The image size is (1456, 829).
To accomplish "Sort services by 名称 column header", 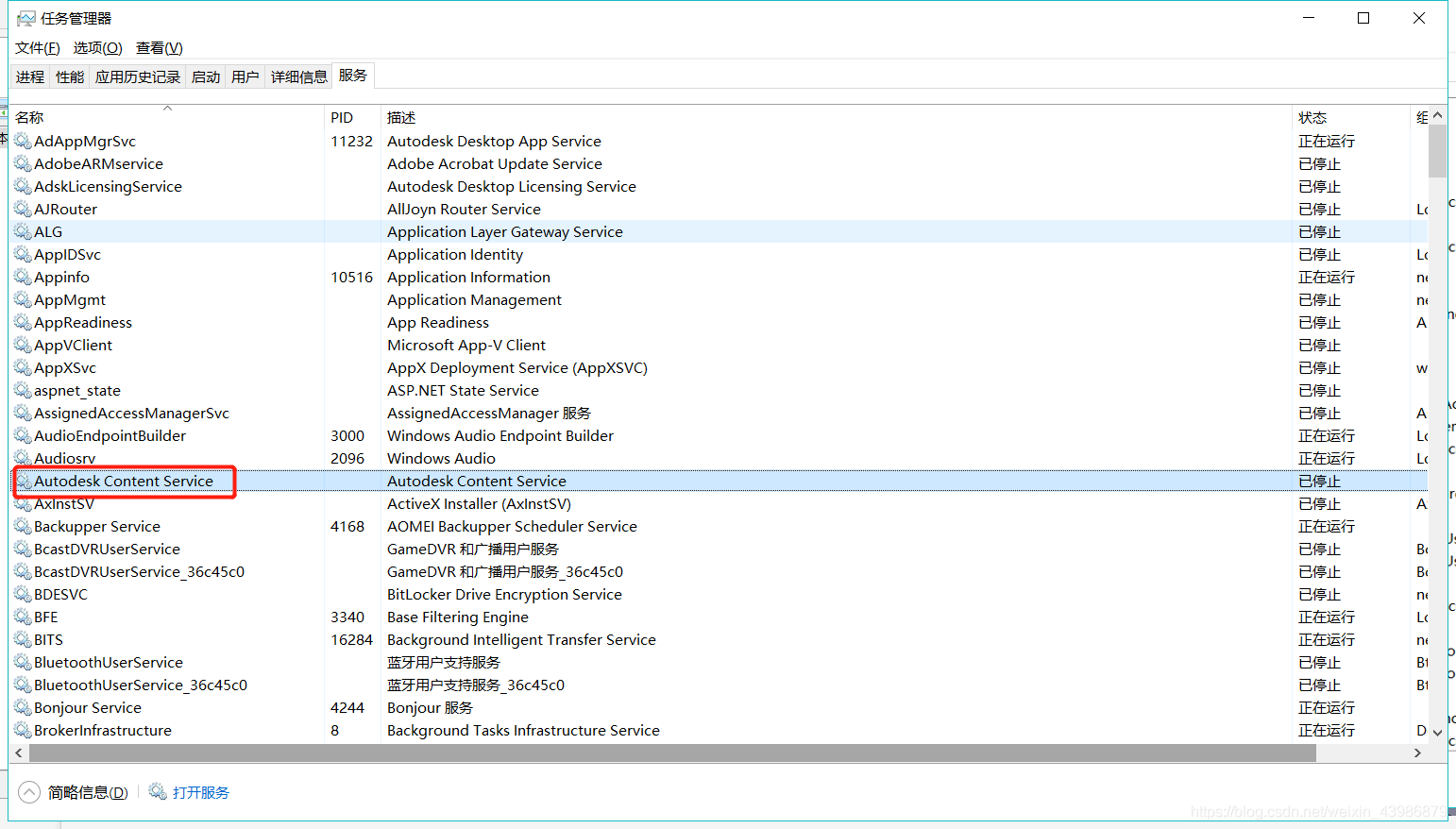I will pyautogui.click(x=167, y=116).
